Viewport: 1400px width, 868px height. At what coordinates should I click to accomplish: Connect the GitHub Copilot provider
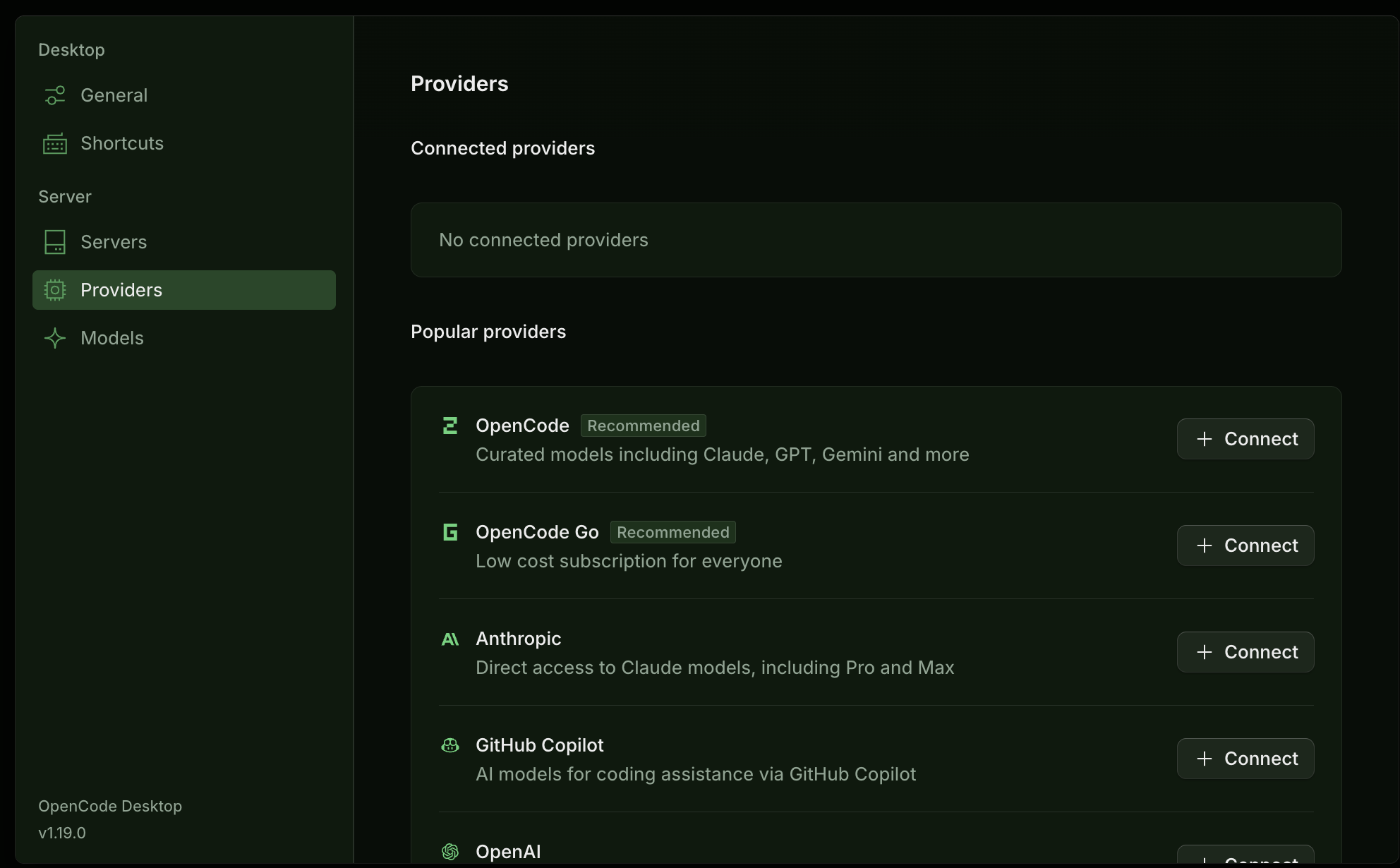pyautogui.click(x=1245, y=759)
